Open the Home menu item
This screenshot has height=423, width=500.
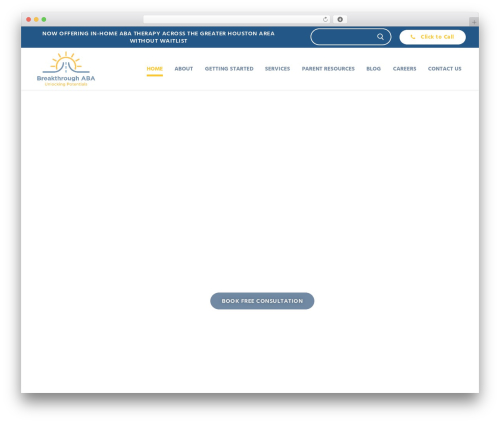[155, 69]
